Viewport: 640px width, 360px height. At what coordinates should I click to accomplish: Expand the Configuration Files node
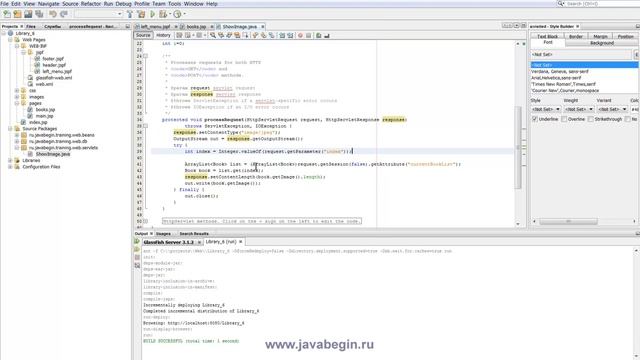coord(10,167)
